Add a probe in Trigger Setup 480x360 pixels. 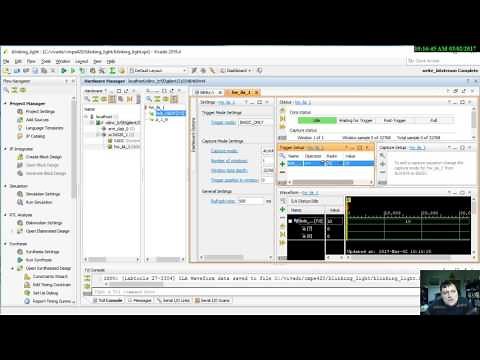(282, 164)
